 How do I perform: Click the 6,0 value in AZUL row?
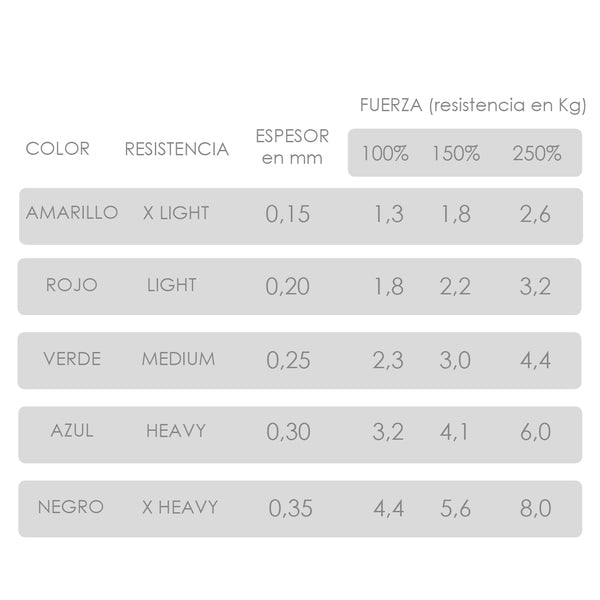click(x=535, y=432)
